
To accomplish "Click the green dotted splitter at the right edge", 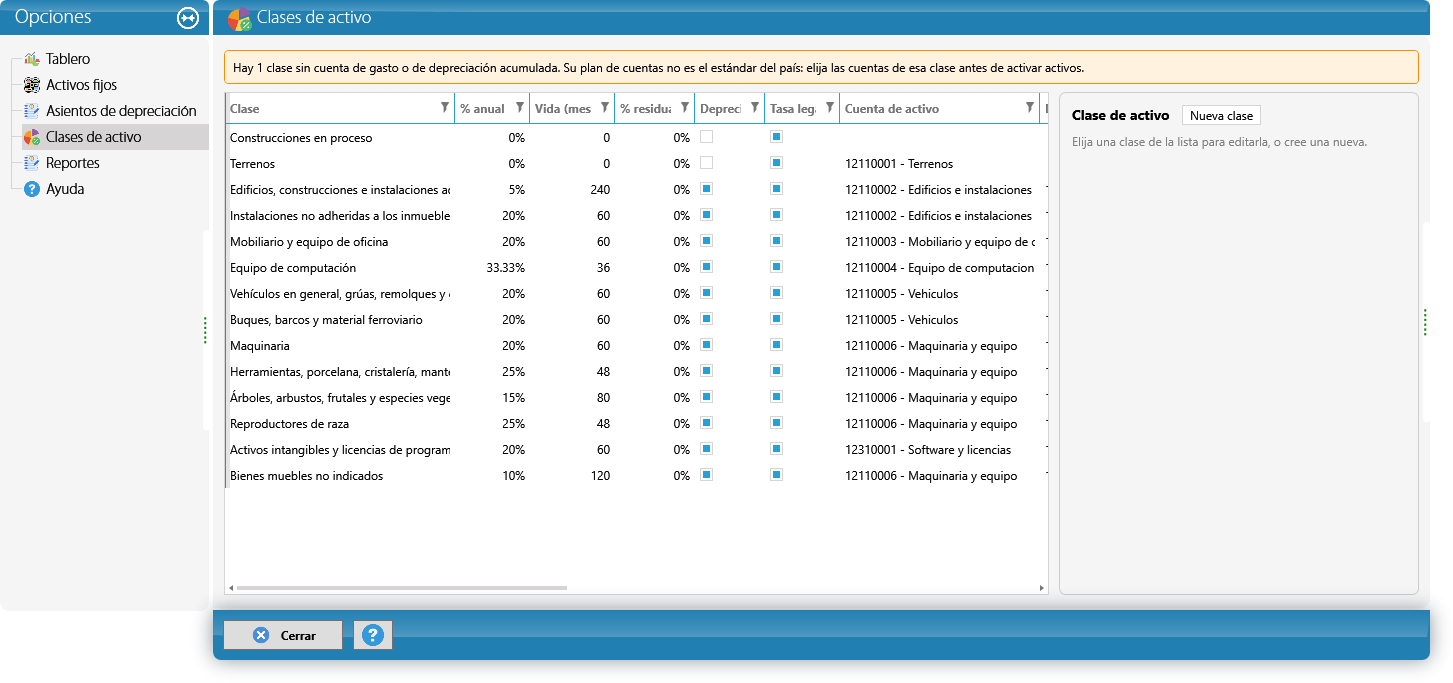I will click(x=1425, y=323).
